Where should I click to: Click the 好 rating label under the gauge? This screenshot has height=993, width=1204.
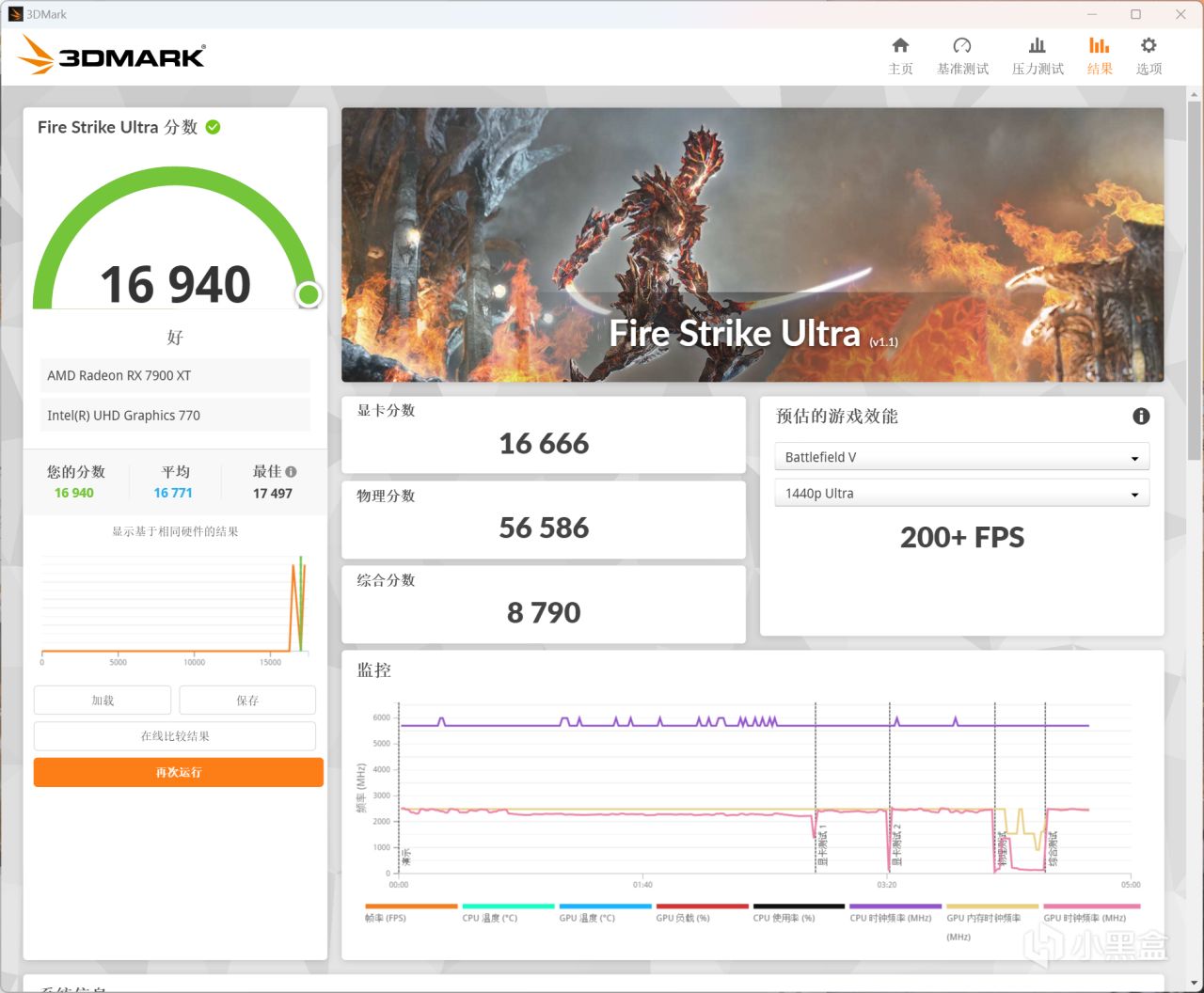click(x=175, y=337)
